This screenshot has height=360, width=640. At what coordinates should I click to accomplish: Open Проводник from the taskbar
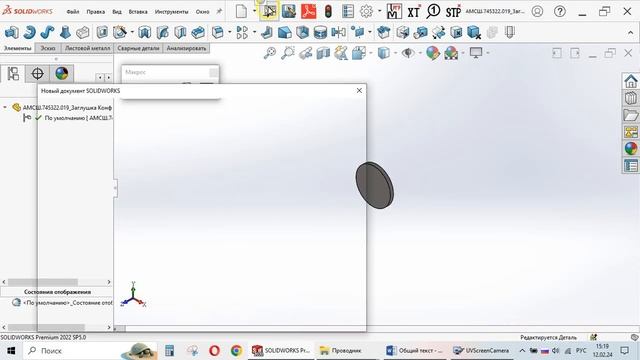pos(340,350)
